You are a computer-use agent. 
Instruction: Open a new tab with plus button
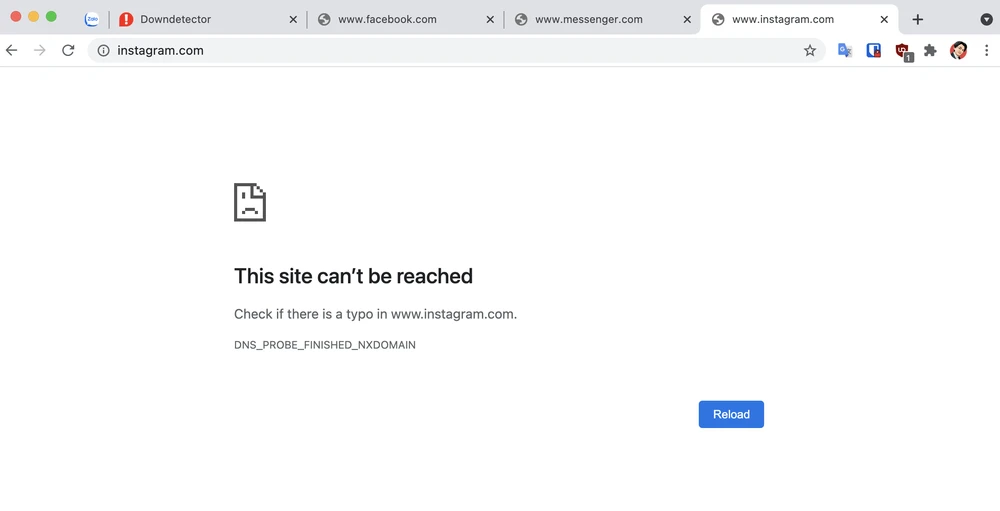(x=918, y=19)
